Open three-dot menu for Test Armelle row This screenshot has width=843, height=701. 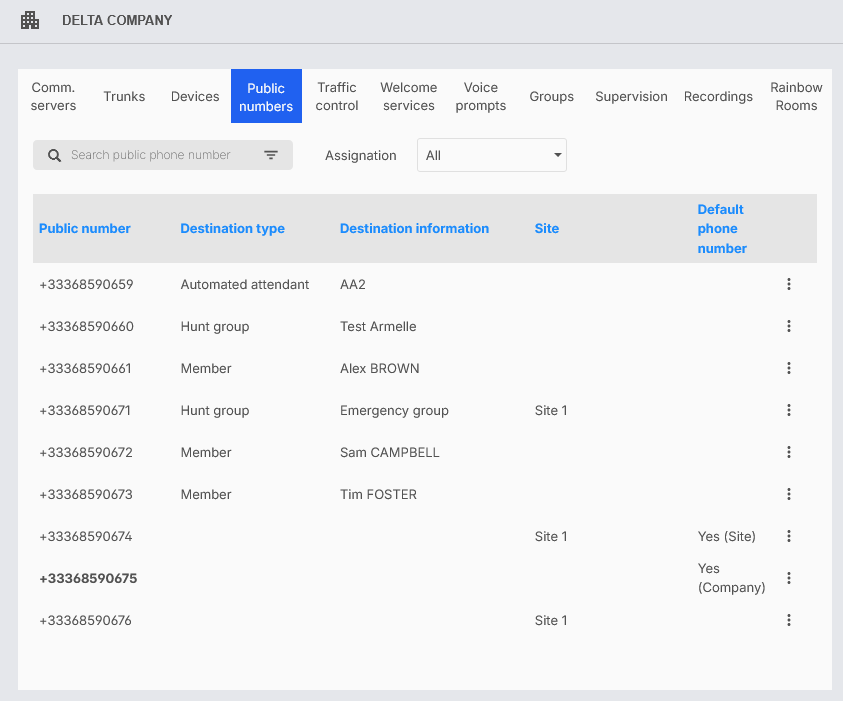[789, 327]
